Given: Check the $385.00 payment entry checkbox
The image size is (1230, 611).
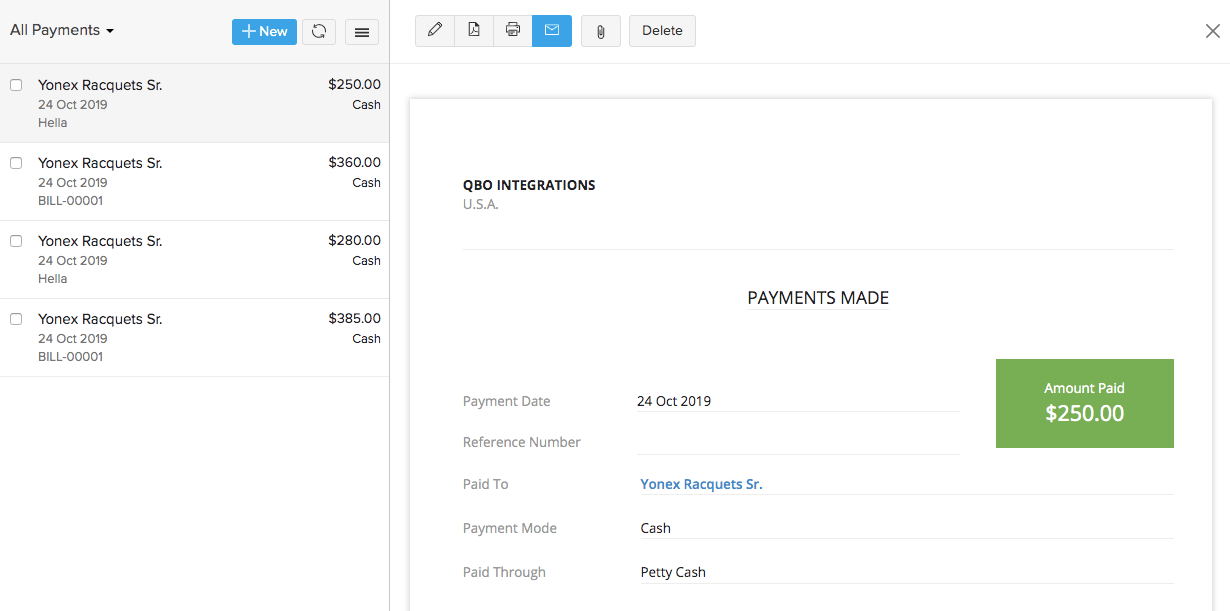Looking at the screenshot, I should pyautogui.click(x=16, y=319).
